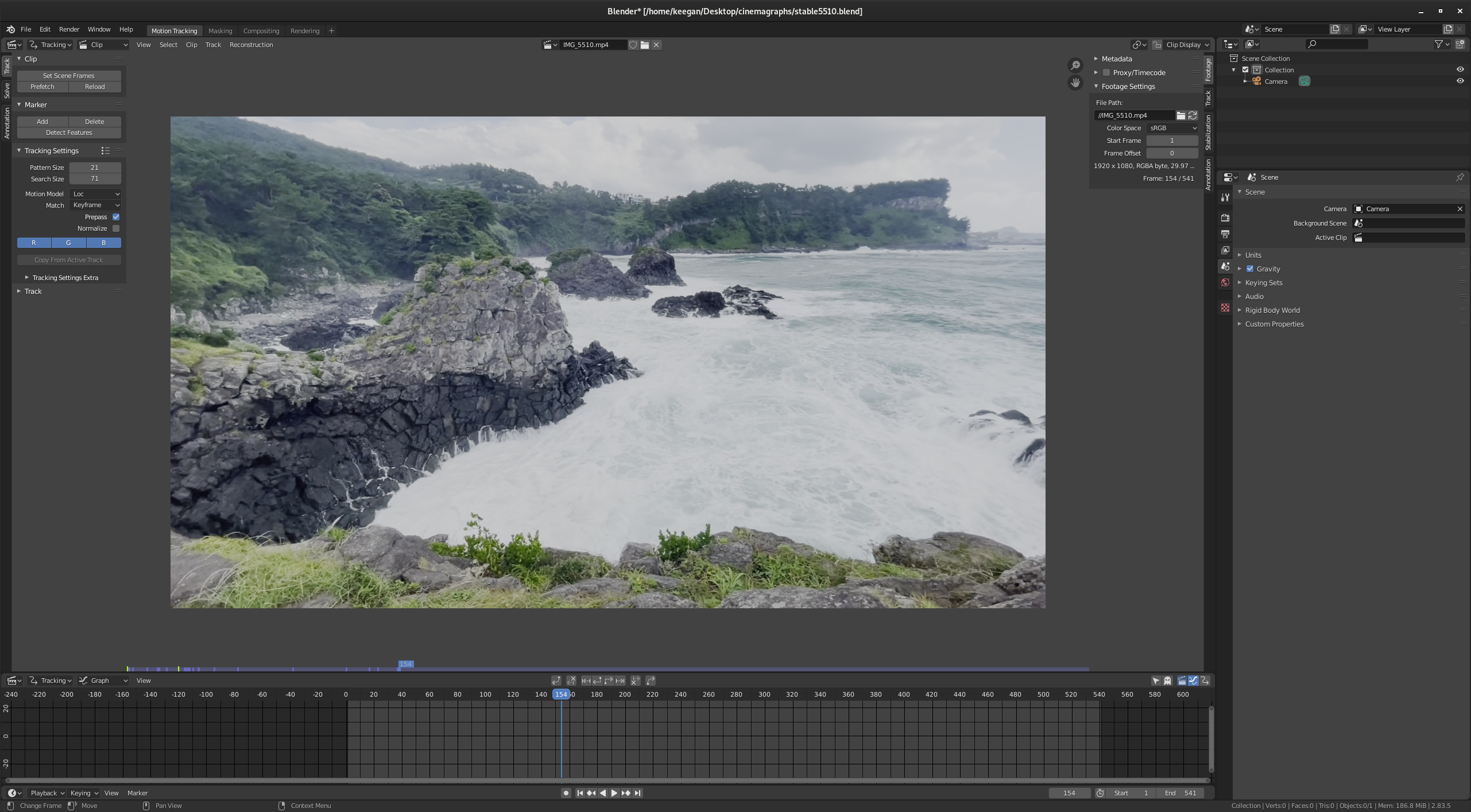Click track backwards one frame icon in graph
1471x812 pixels.
[x=597, y=681]
